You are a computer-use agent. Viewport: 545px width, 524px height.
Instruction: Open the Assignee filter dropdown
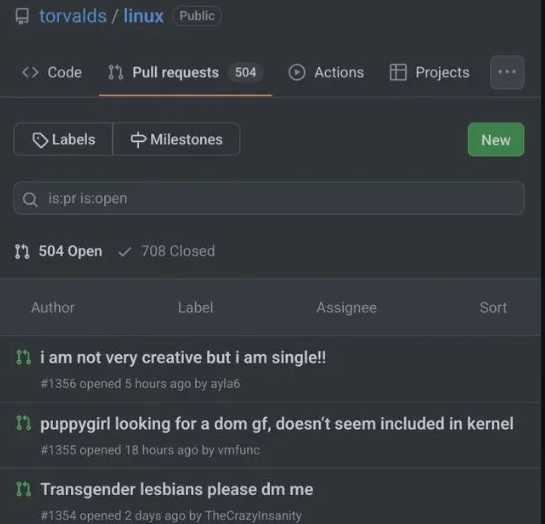(347, 308)
